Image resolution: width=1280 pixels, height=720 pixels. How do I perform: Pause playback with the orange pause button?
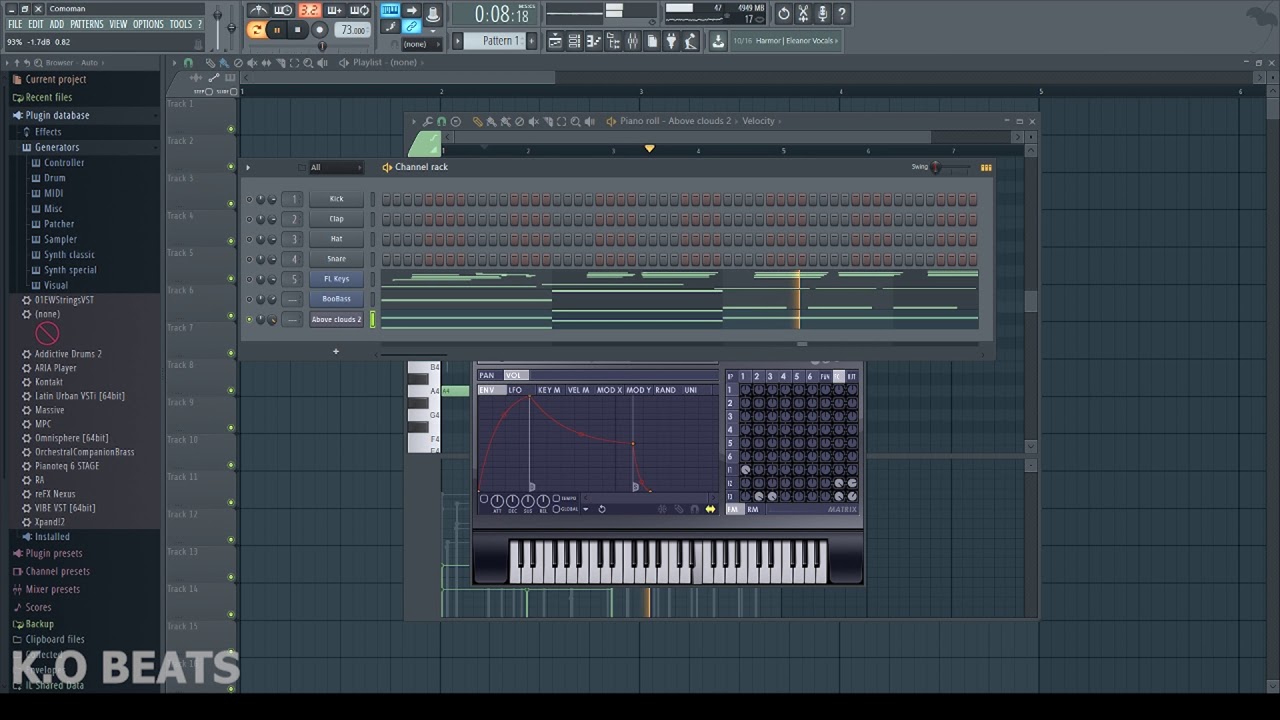click(276, 30)
